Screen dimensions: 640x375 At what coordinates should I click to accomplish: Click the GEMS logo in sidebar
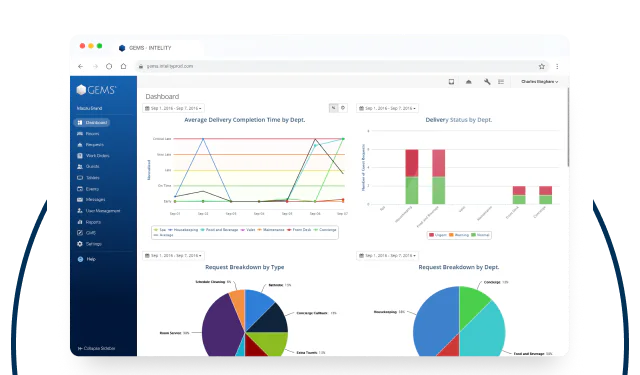(96, 90)
